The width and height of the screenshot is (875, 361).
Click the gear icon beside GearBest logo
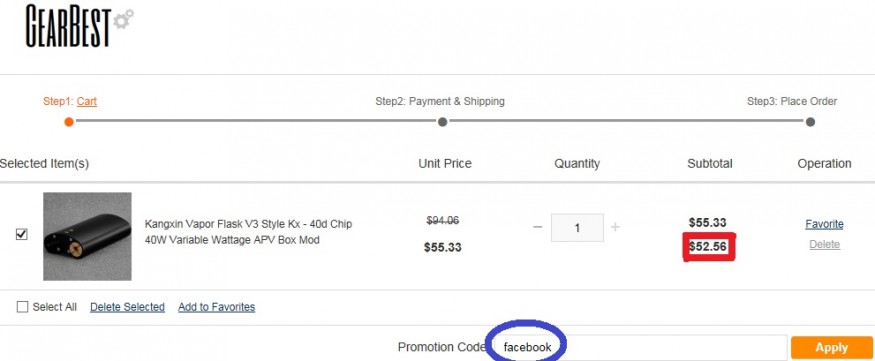click(x=123, y=19)
